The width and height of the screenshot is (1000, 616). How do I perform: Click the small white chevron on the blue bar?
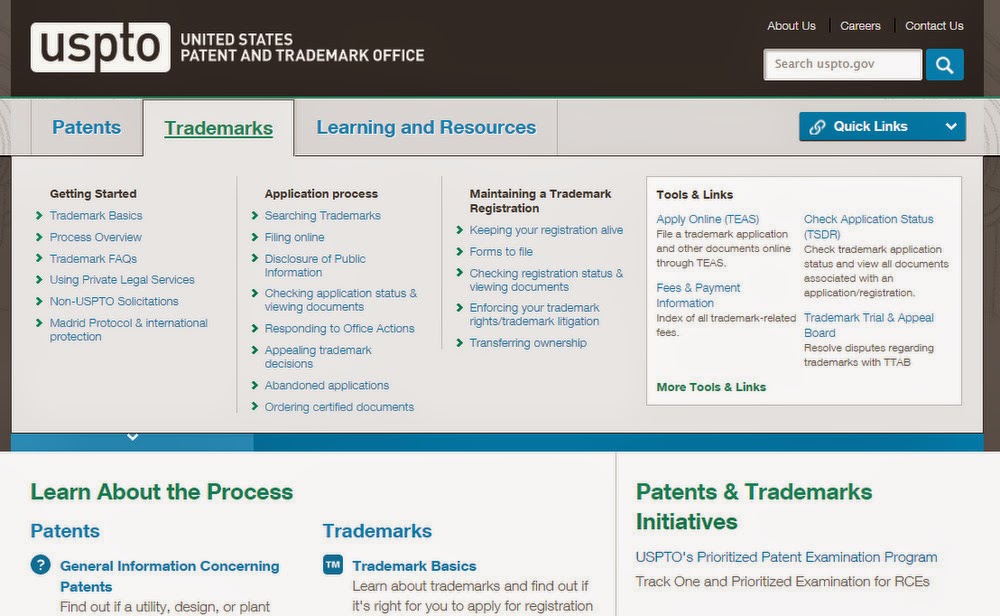click(x=133, y=437)
